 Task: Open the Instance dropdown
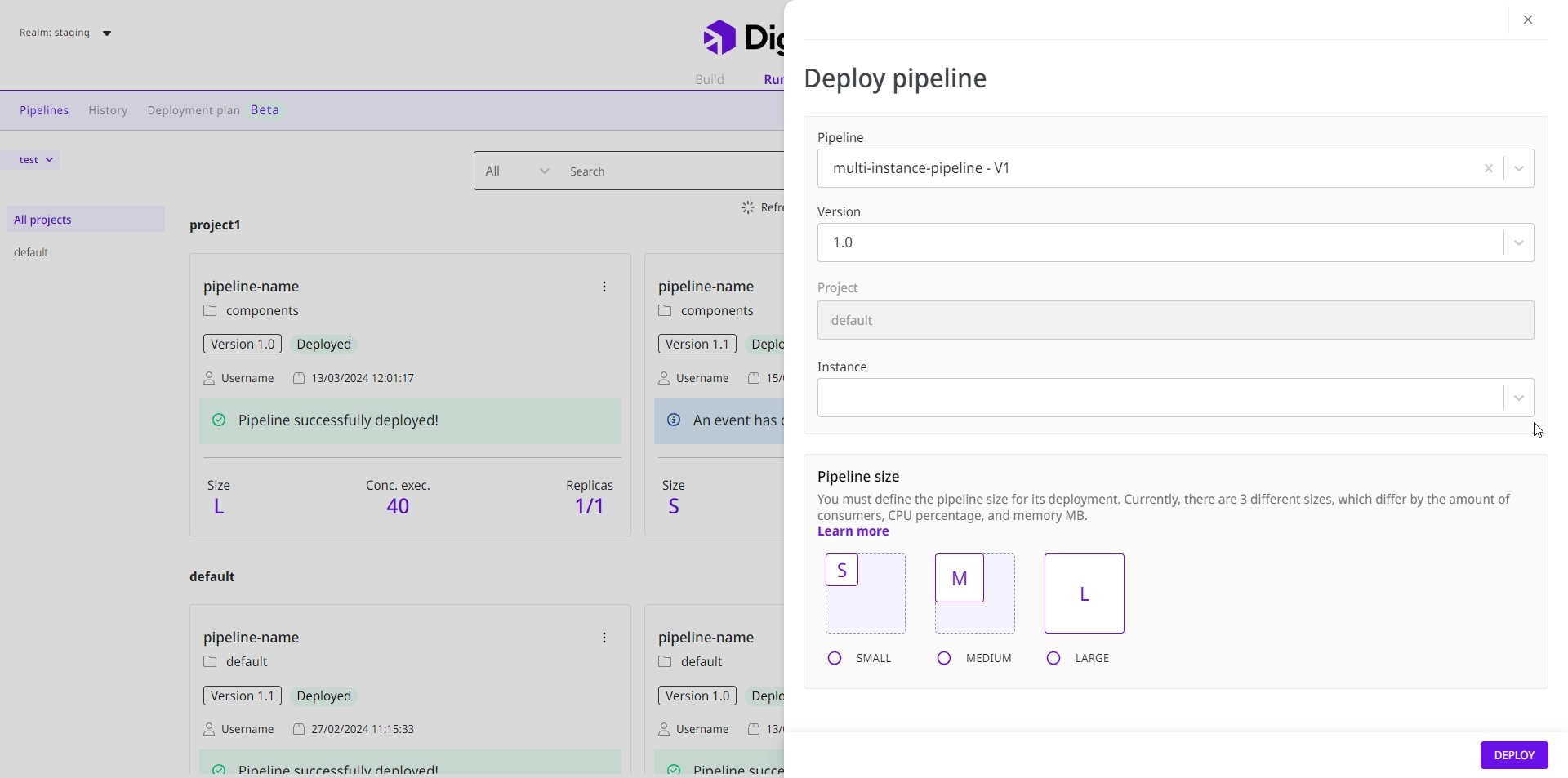click(1518, 398)
